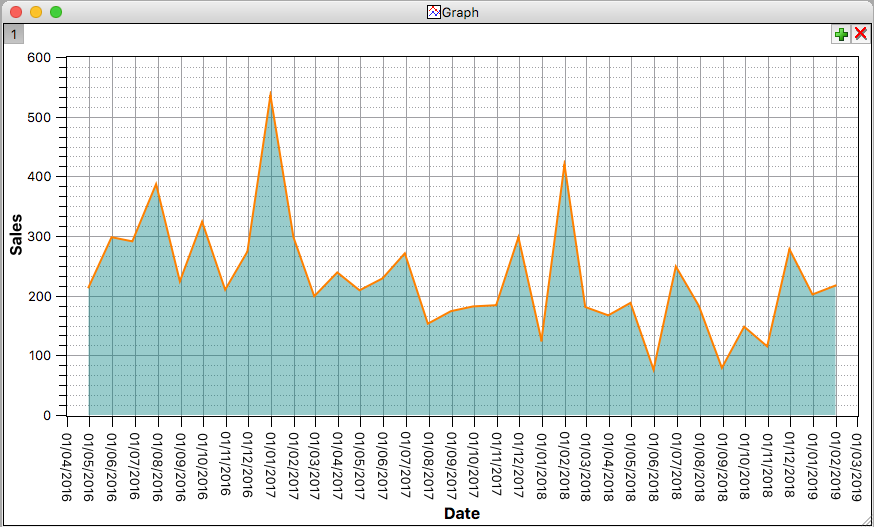Click the Graph icon in title bar
This screenshot has height=527, width=874.
[x=434, y=12]
